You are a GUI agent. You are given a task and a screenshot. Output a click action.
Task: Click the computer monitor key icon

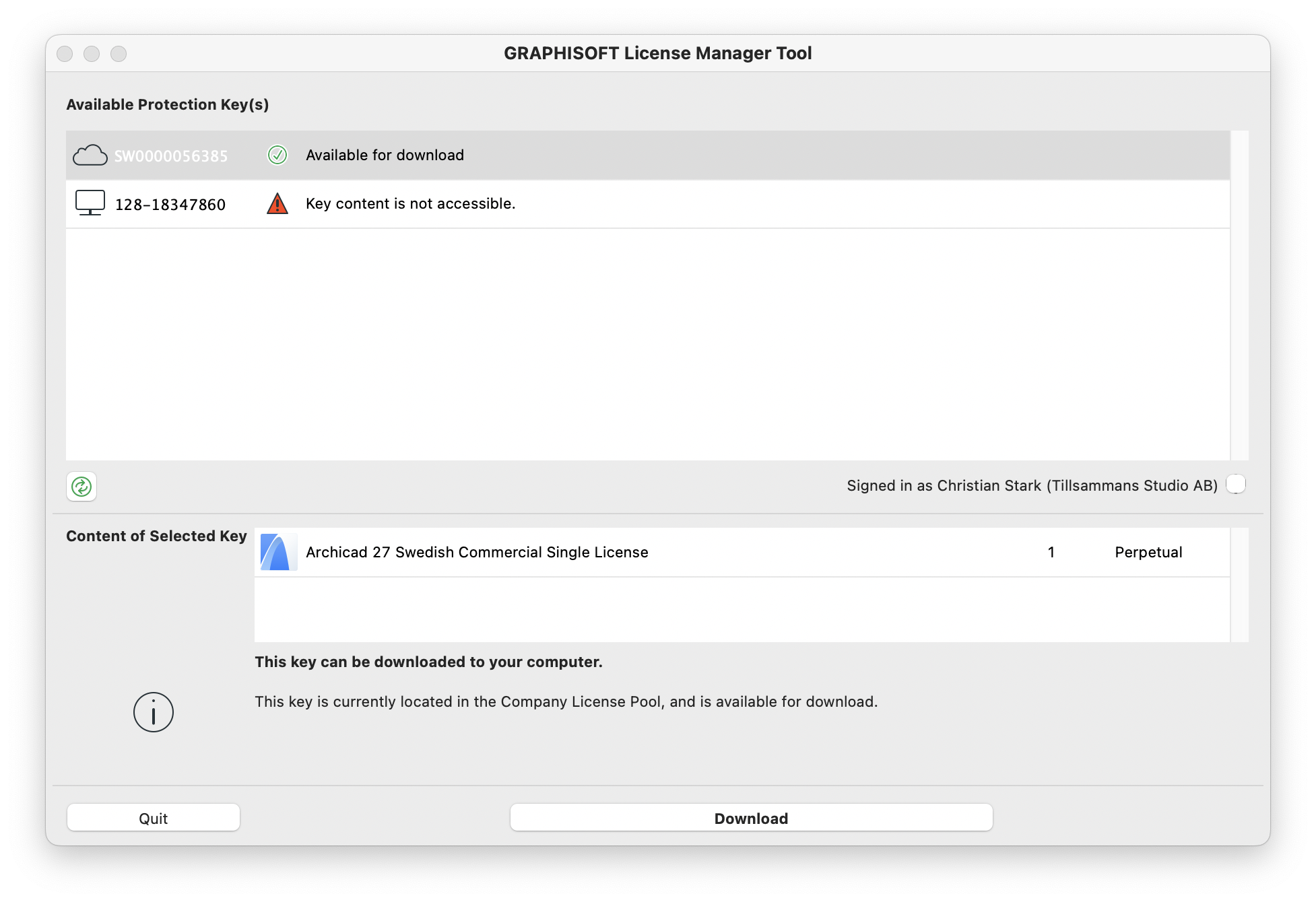pos(90,203)
